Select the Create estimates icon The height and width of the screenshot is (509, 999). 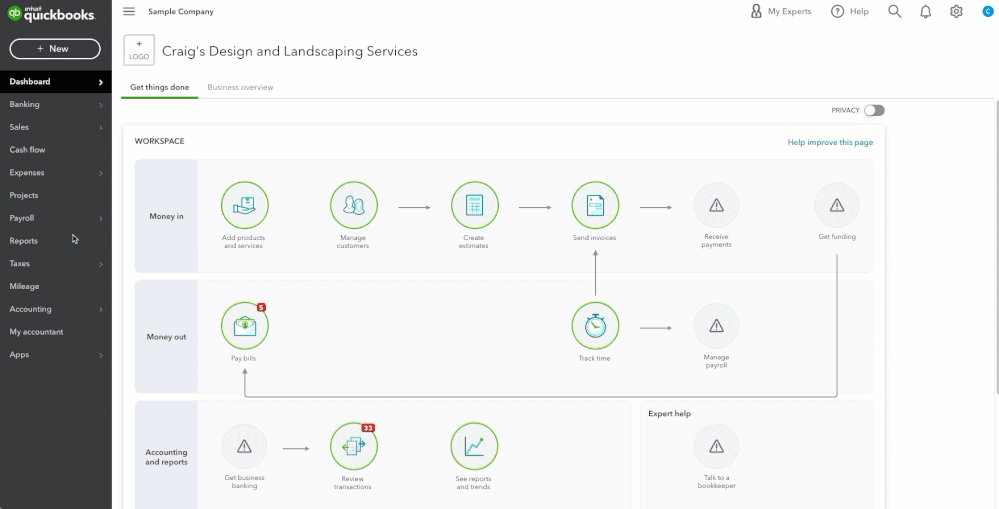474,205
